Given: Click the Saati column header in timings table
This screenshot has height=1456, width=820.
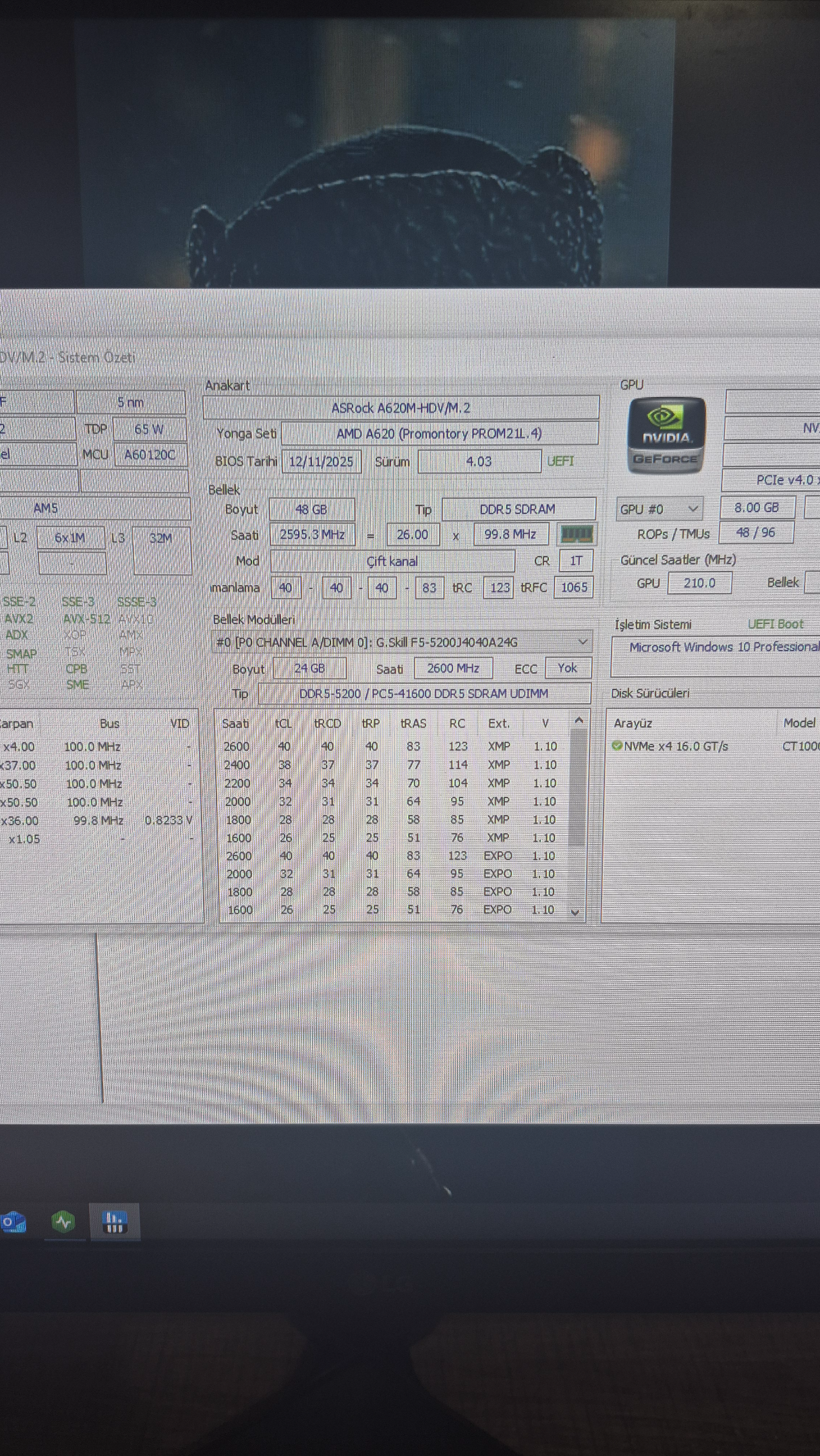Looking at the screenshot, I should click(235, 723).
